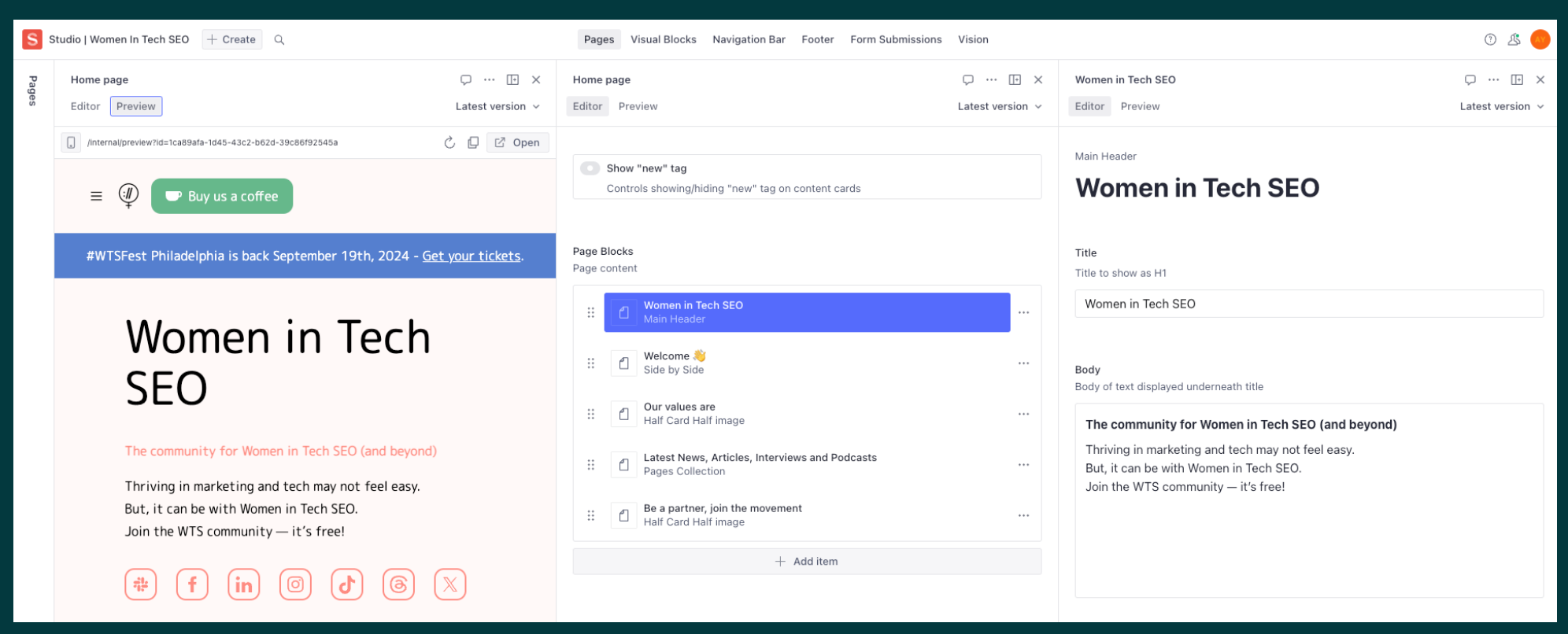Select Be a partner, join the movement block
The width and height of the screenshot is (1568, 634).
point(807,515)
